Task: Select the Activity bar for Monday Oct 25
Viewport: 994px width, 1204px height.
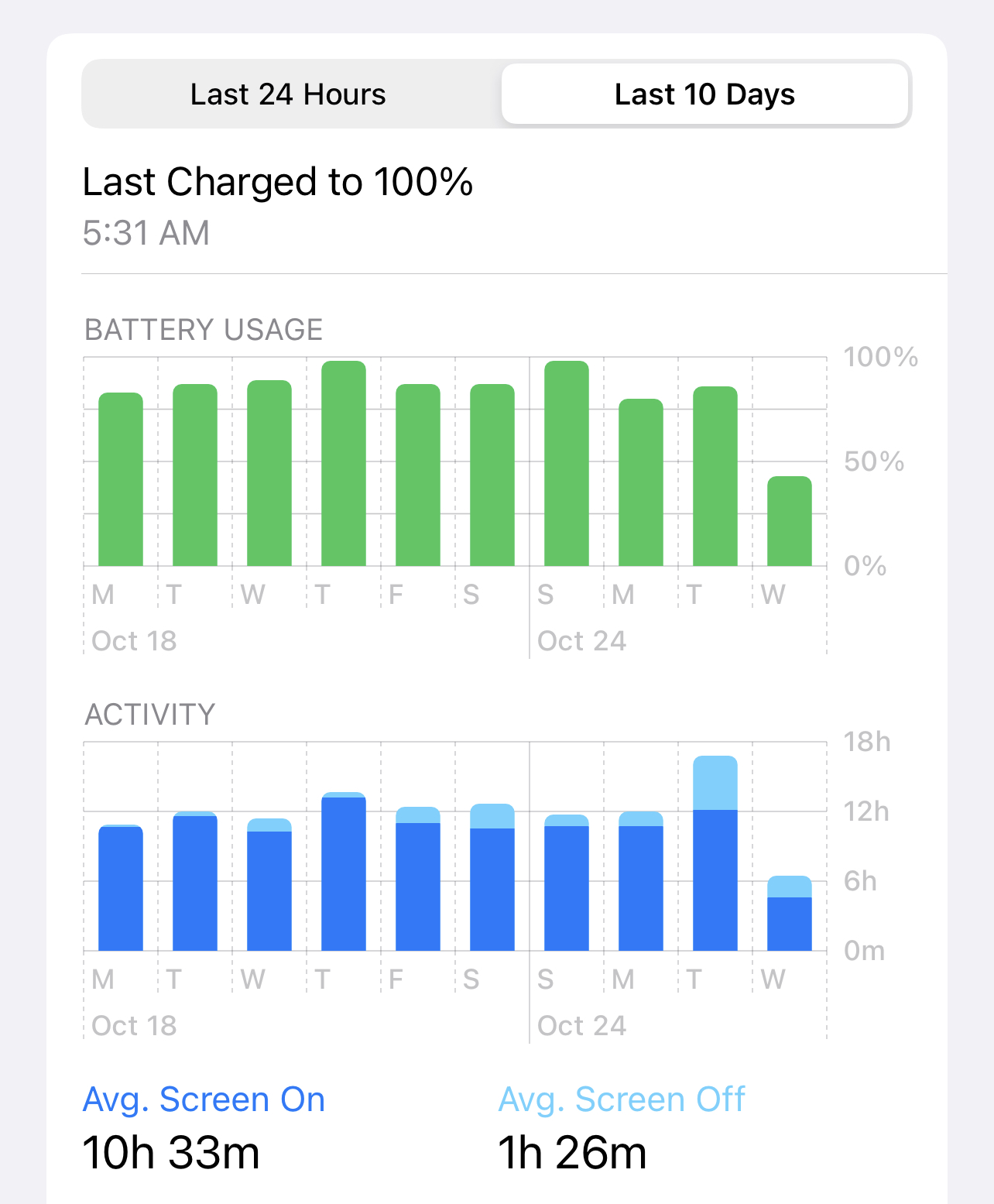Action: [641, 882]
